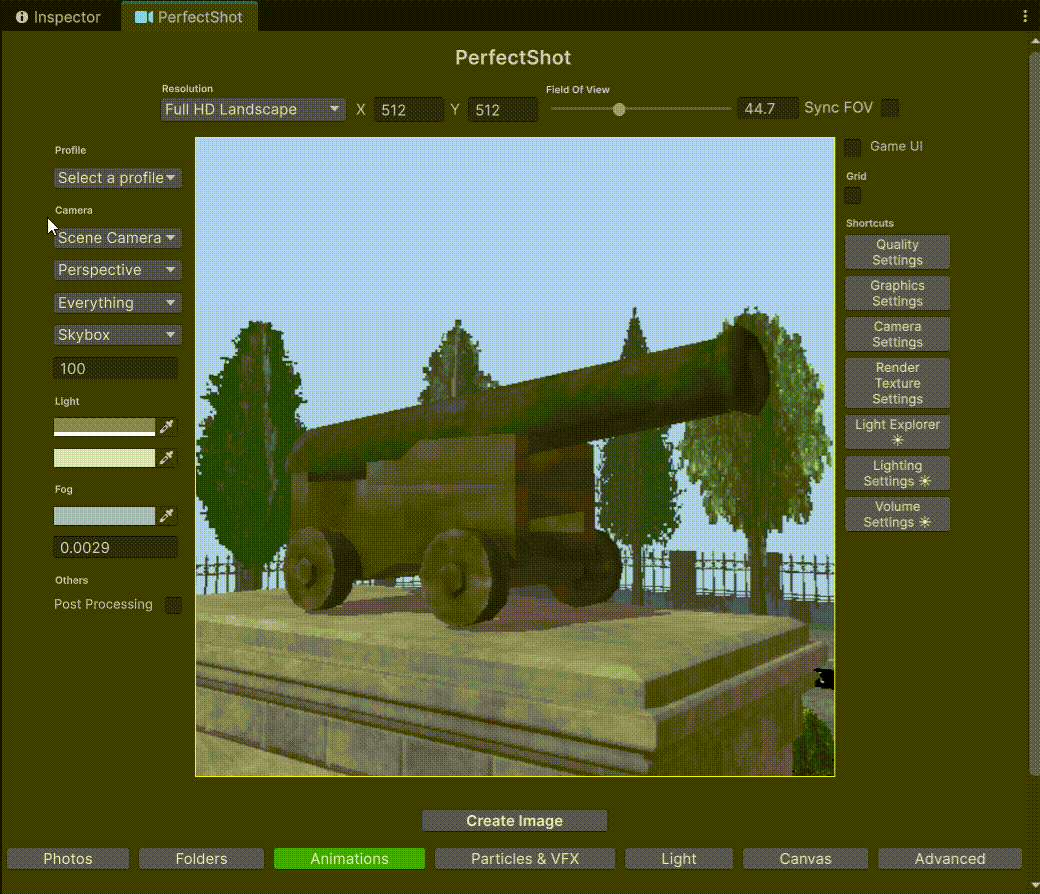Click the camera icon on the PerfectShot tab
The width and height of the screenshot is (1040, 894).
[x=144, y=17]
